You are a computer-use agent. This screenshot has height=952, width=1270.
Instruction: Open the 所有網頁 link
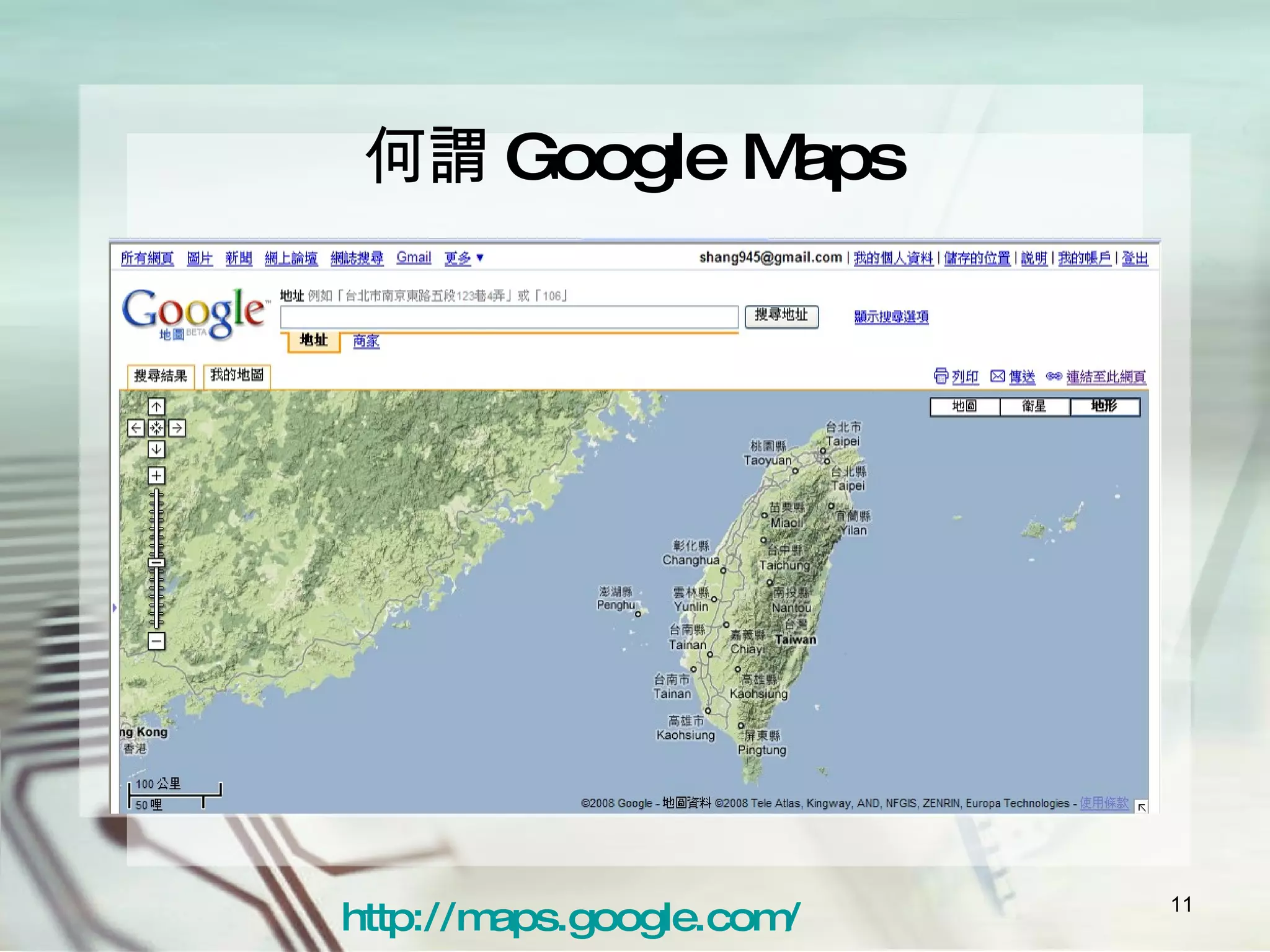point(147,258)
